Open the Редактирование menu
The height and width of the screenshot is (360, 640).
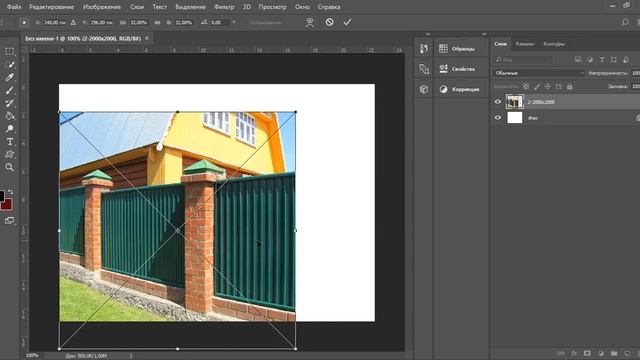coord(51,7)
